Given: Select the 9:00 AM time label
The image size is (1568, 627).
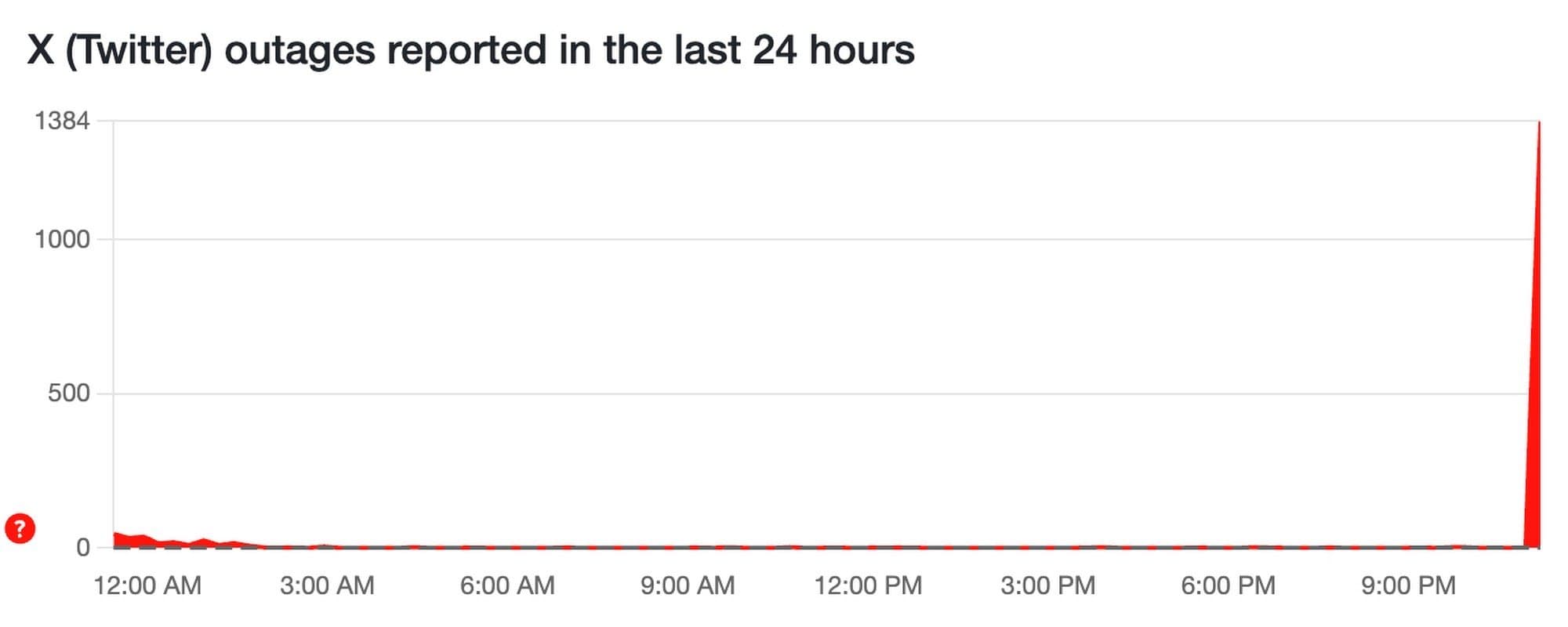Looking at the screenshot, I should (688, 585).
